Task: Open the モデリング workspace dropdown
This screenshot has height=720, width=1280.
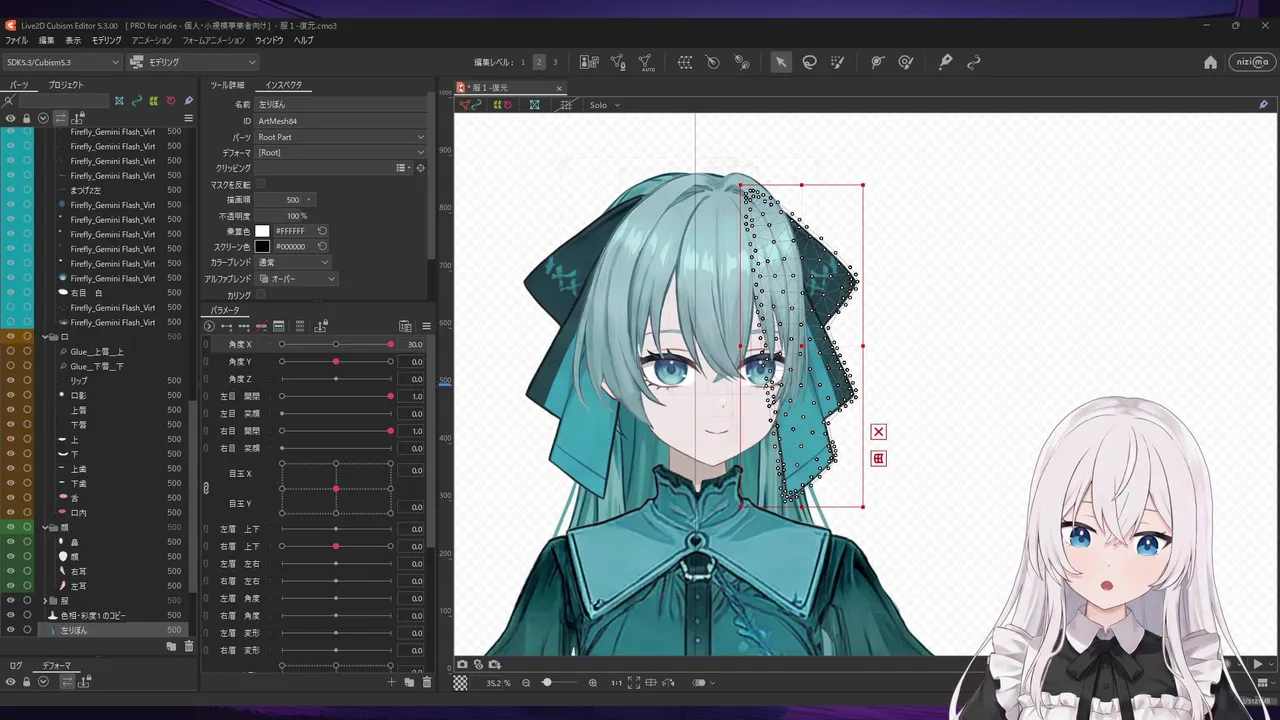Action: tap(193, 62)
